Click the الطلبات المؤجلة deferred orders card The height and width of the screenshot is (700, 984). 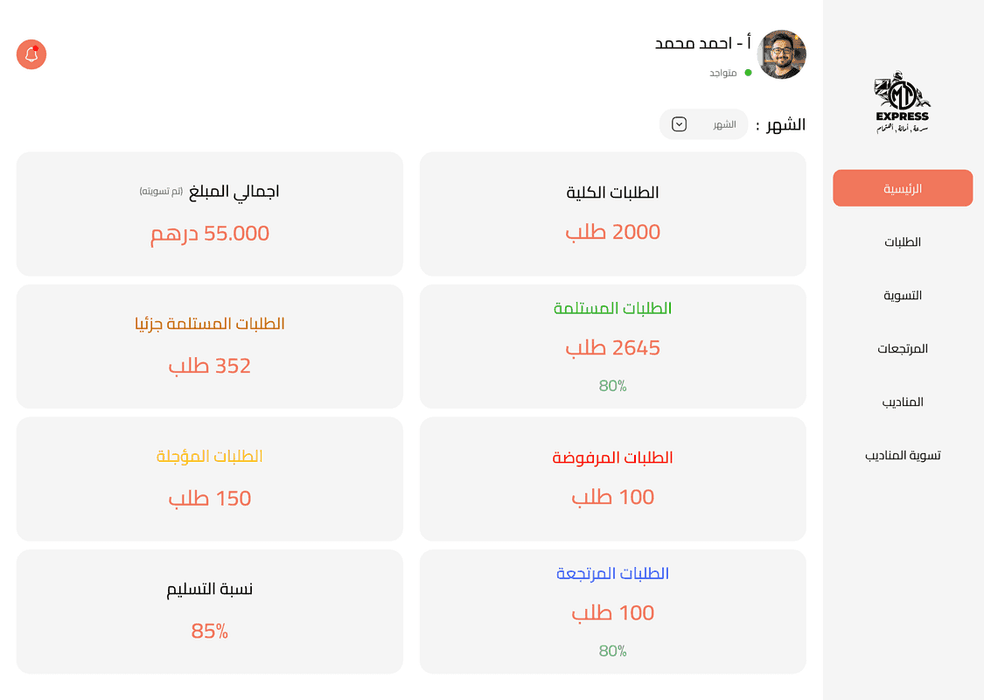[x=209, y=478]
